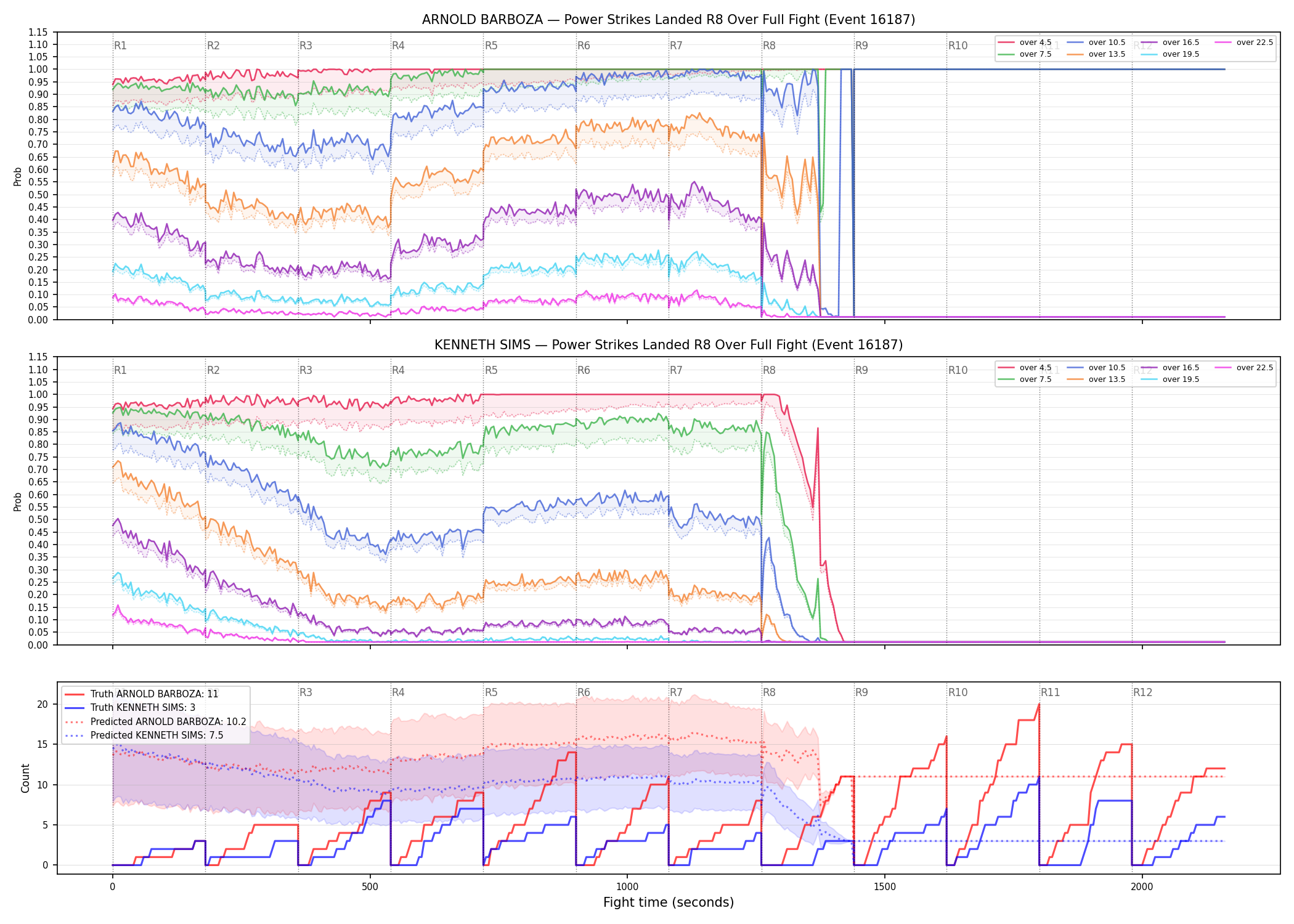The image size is (1294, 924).
Task: Click the R3 round label in top chart
Action: pos(306,46)
